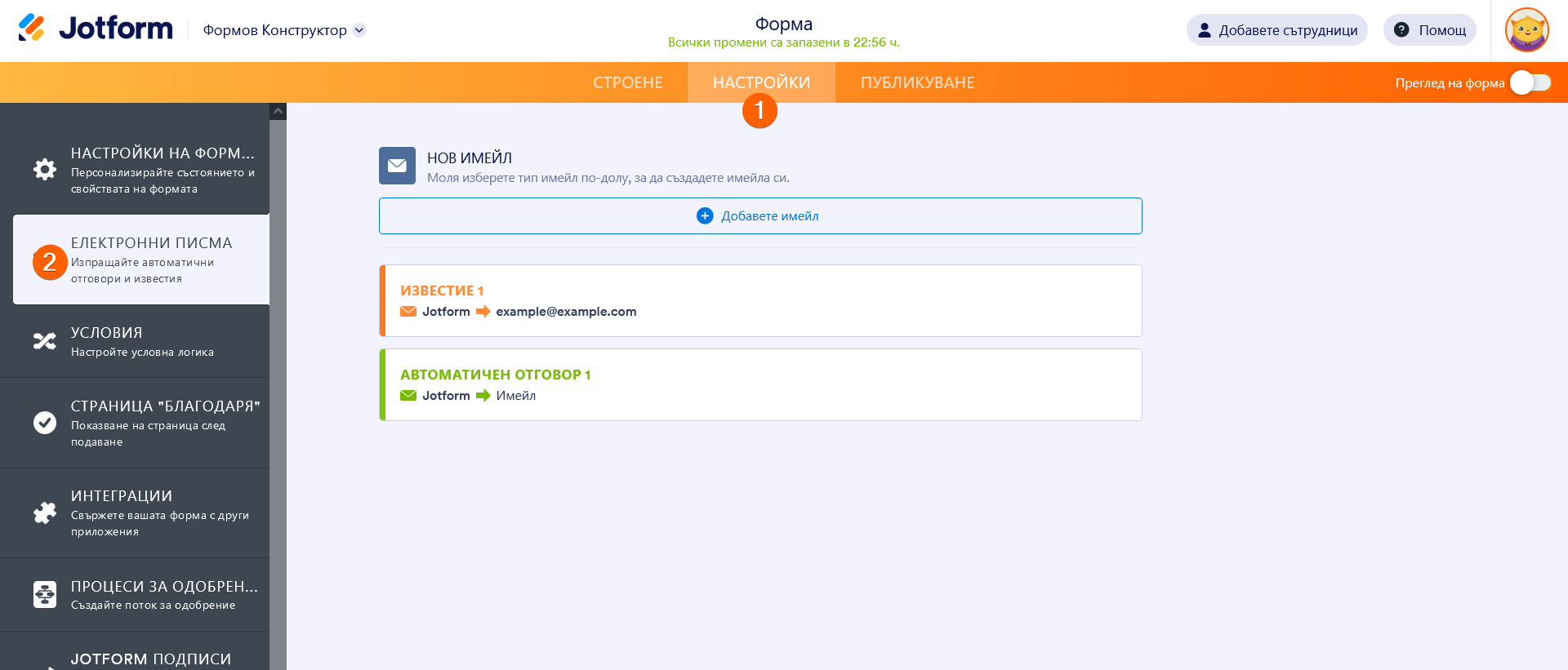Click green arrow icon in АВТОМАТИЧЕН ОТГОВОР

pos(483,395)
